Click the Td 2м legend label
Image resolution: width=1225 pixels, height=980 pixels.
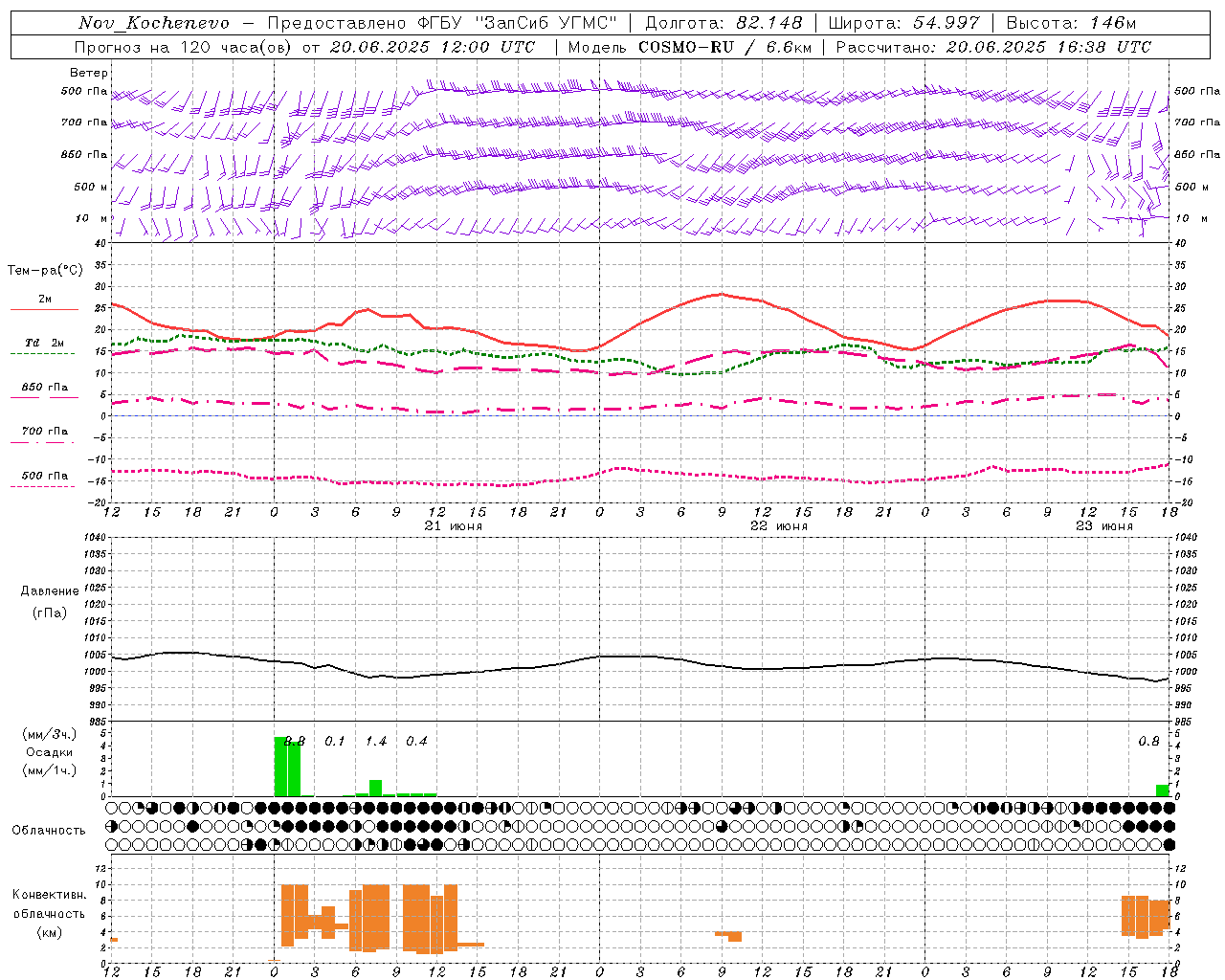(x=45, y=343)
